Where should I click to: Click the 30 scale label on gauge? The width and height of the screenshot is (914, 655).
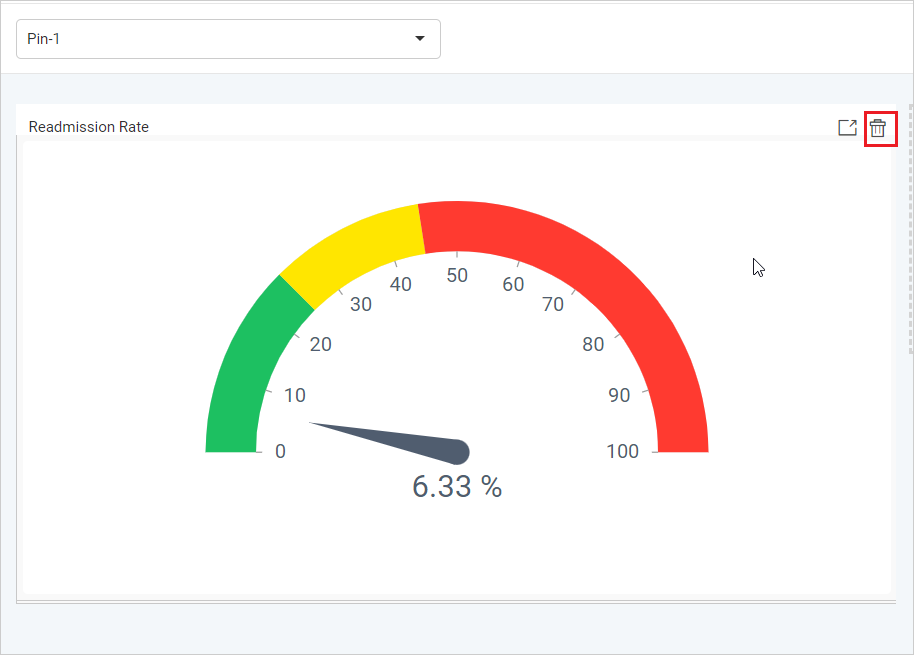coord(361,304)
